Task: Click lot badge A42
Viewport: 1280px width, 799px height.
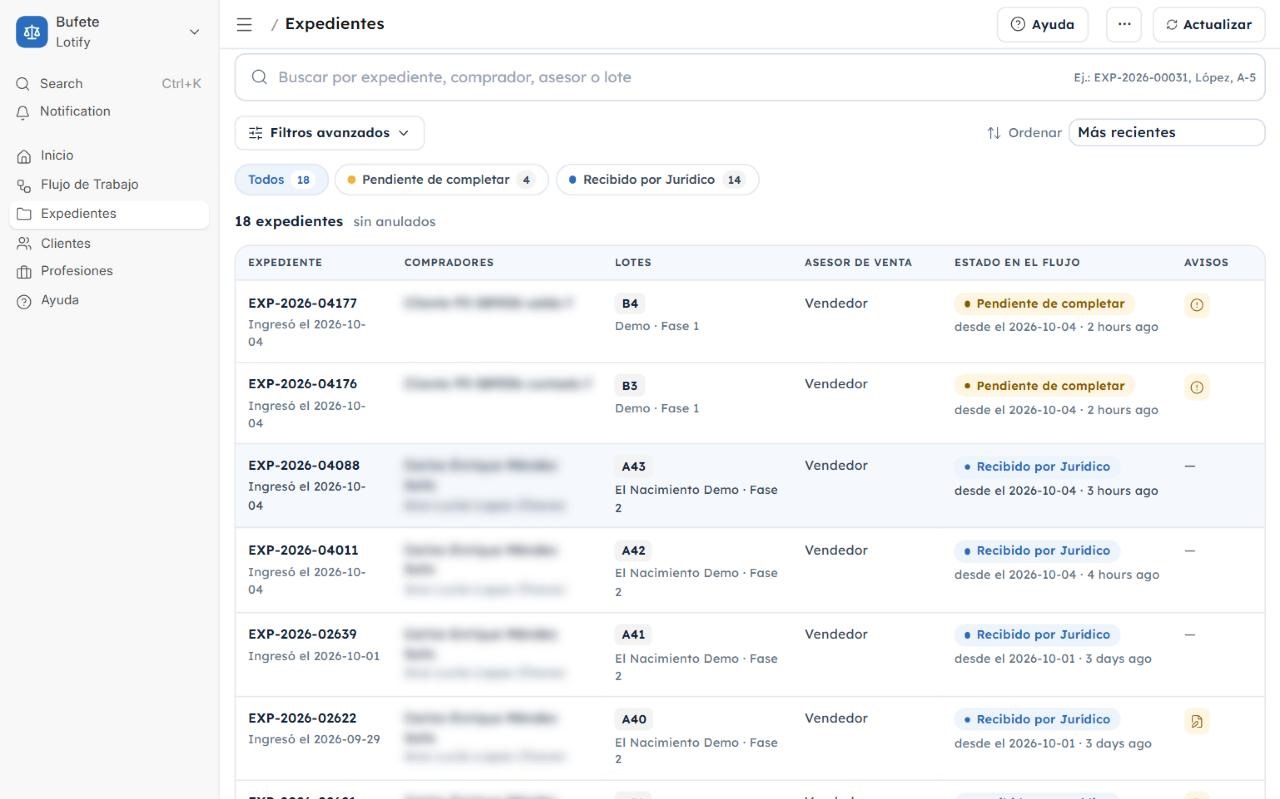Action: pos(634,551)
